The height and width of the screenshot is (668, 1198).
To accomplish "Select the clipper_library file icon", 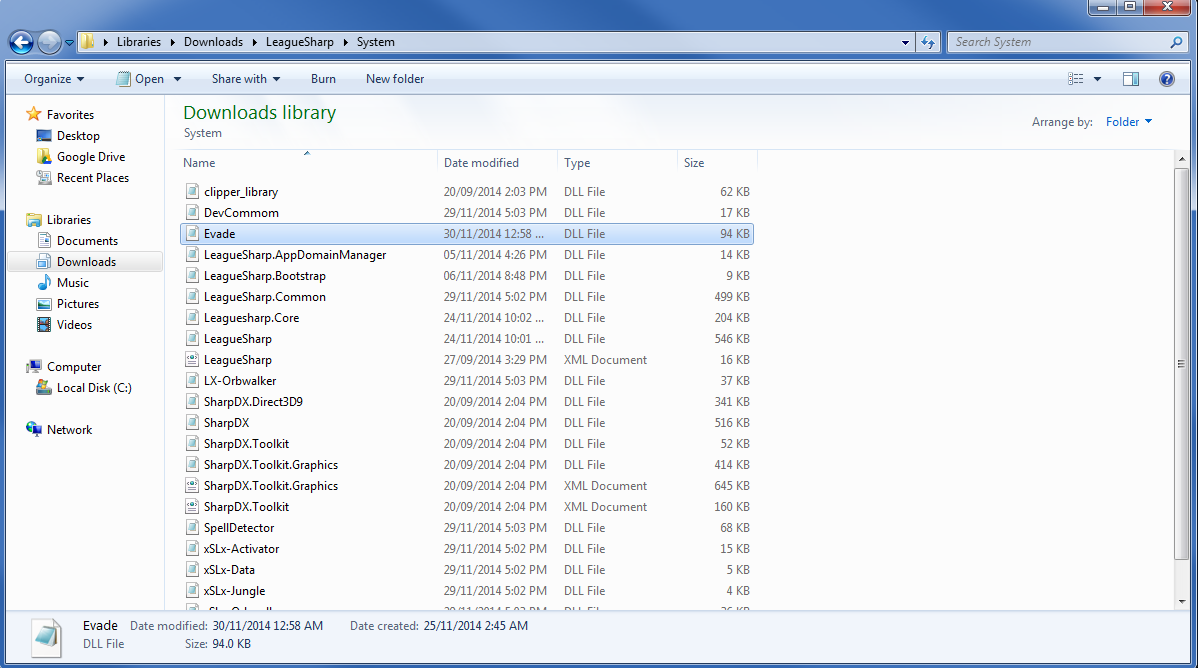I will click(193, 191).
